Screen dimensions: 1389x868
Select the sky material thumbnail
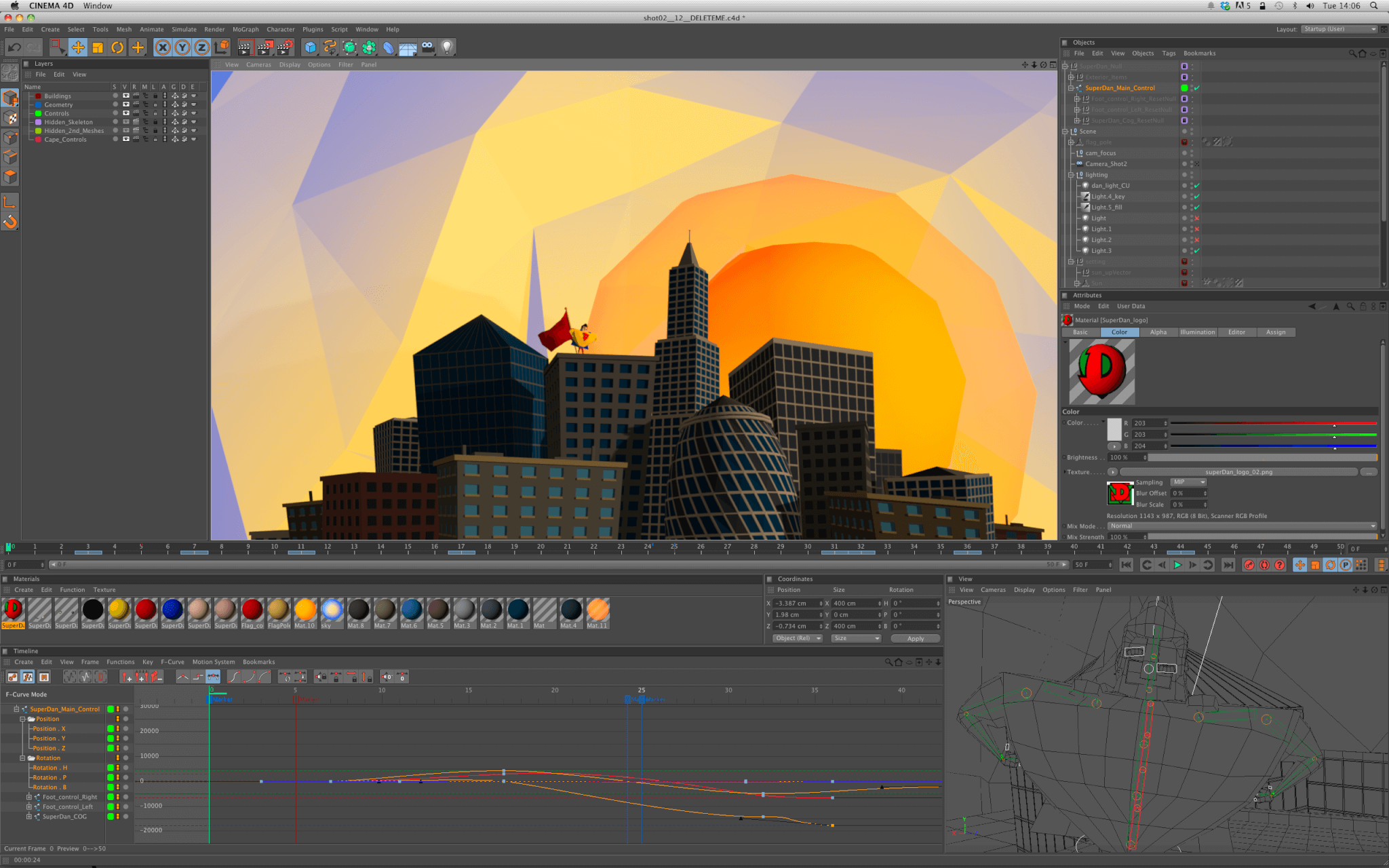332,610
